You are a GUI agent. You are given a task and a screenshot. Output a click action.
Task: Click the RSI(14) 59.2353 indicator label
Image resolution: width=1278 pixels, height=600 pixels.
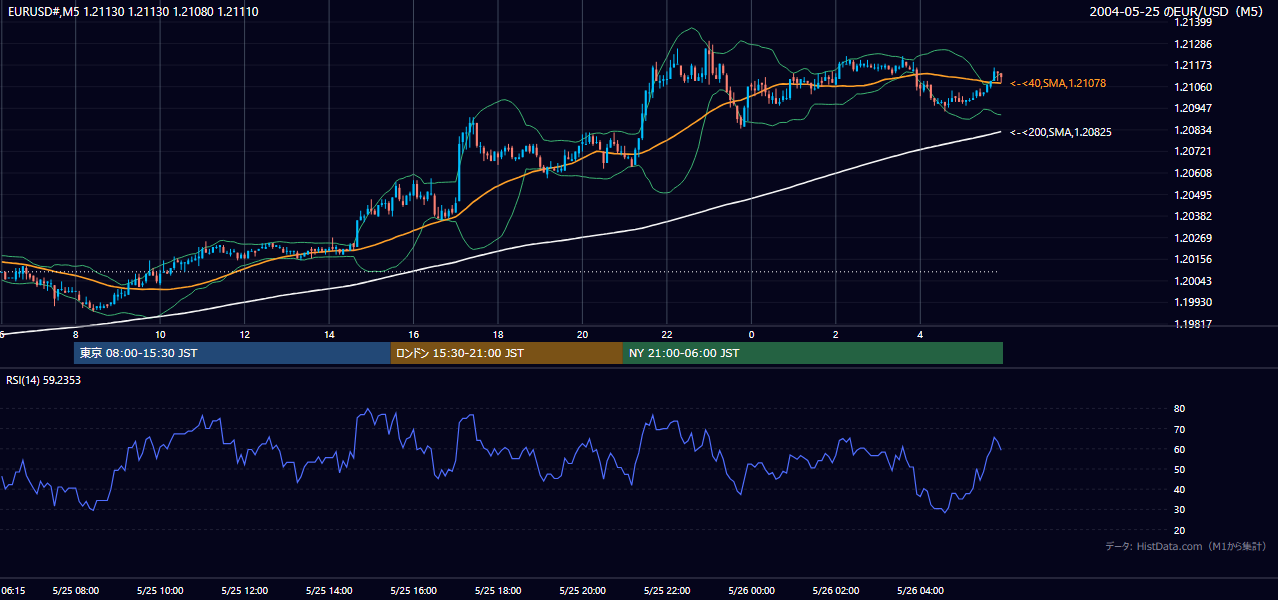pyautogui.click(x=43, y=380)
